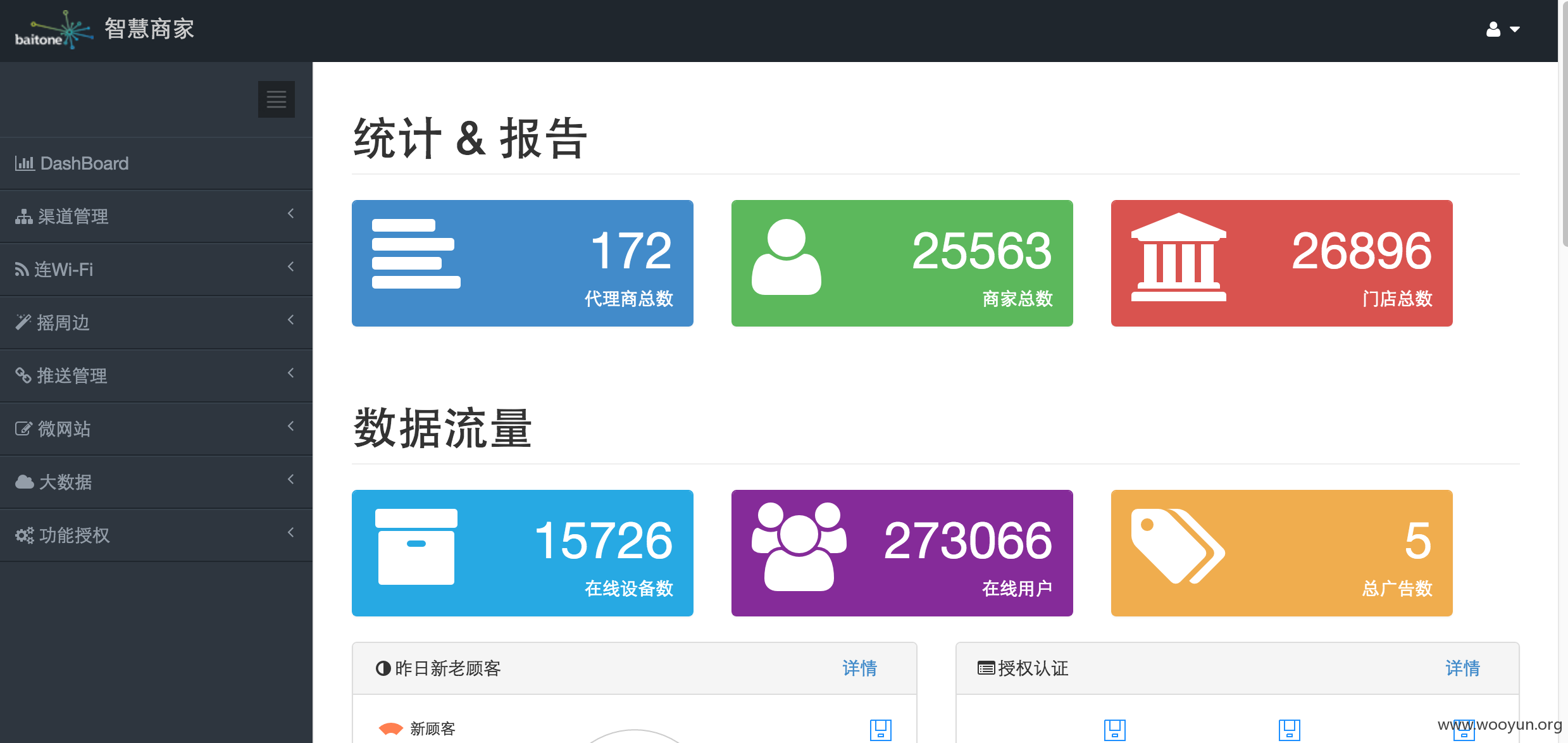Screen dimensions: 1568x743
Task: Click the 连Wi-Fi signal icon
Action: [x=22, y=270]
